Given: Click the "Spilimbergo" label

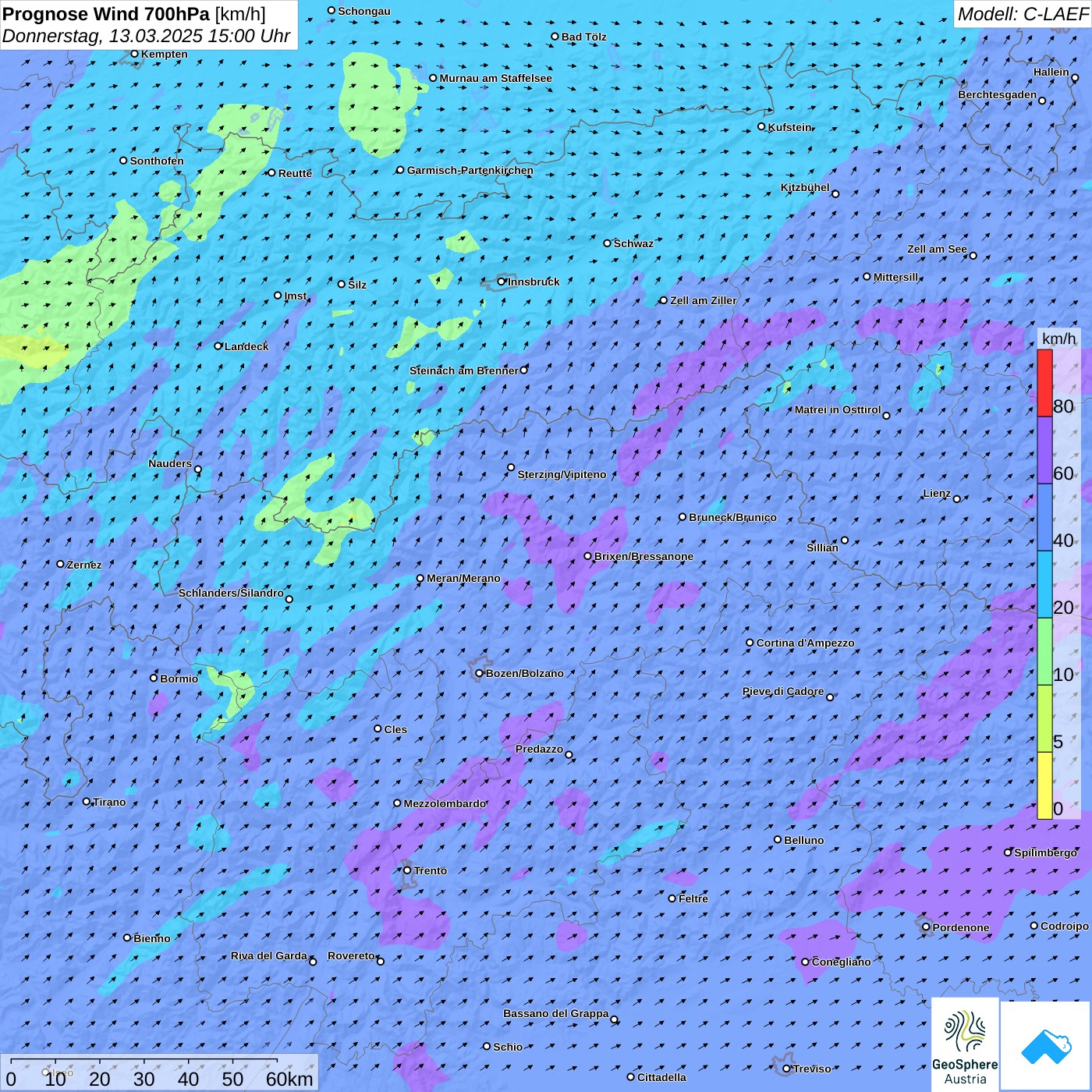Looking at the screenshot, I should coord(1045,853).
